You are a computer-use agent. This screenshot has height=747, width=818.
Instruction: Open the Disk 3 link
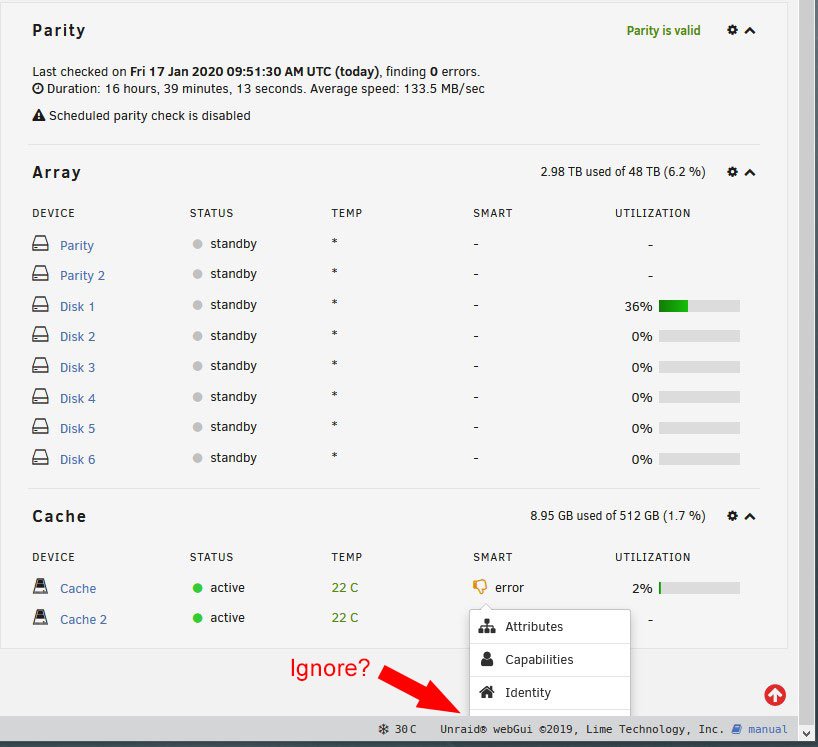click(78, 367)
